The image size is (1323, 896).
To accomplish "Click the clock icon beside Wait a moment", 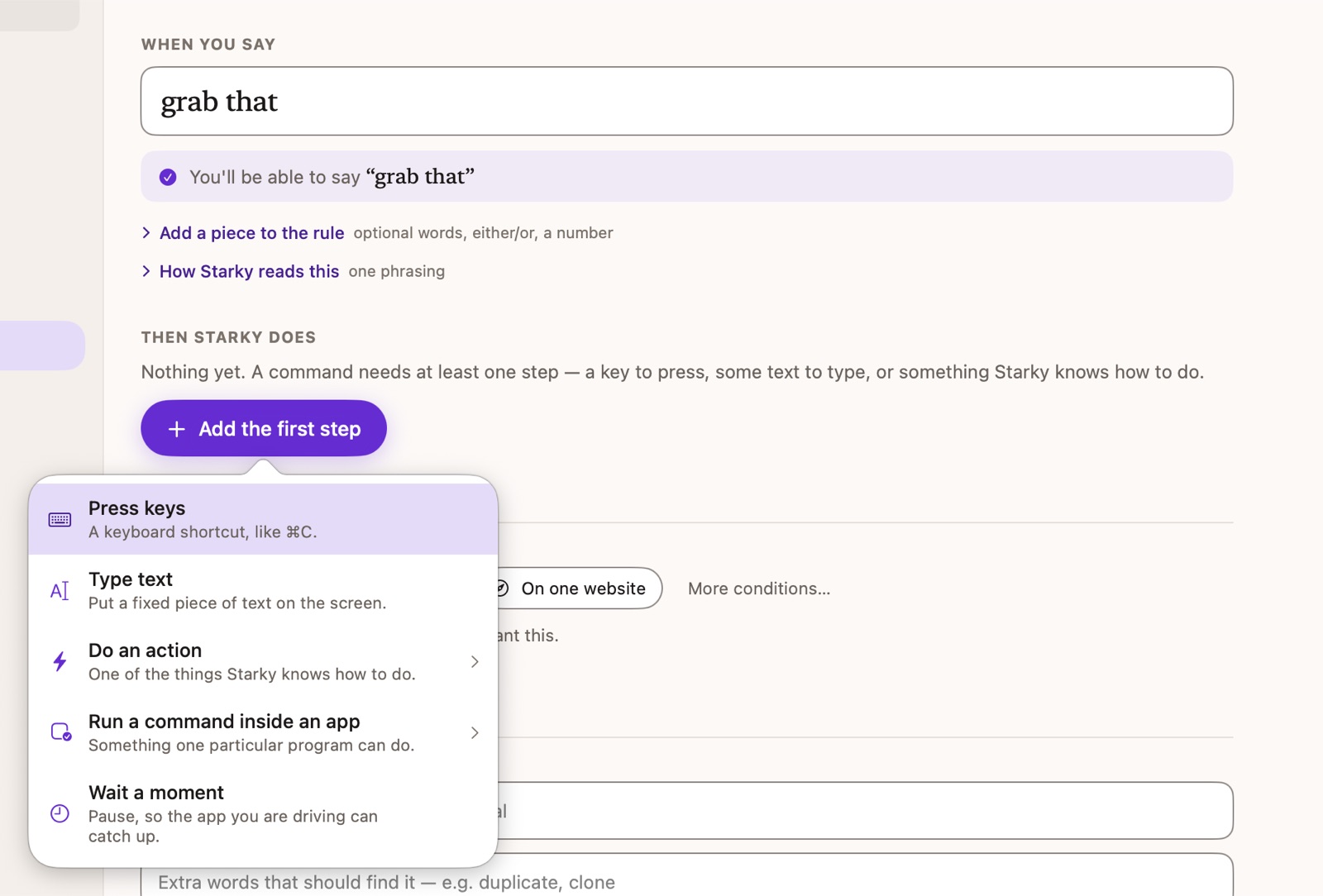I will click(x=60, y=813).
